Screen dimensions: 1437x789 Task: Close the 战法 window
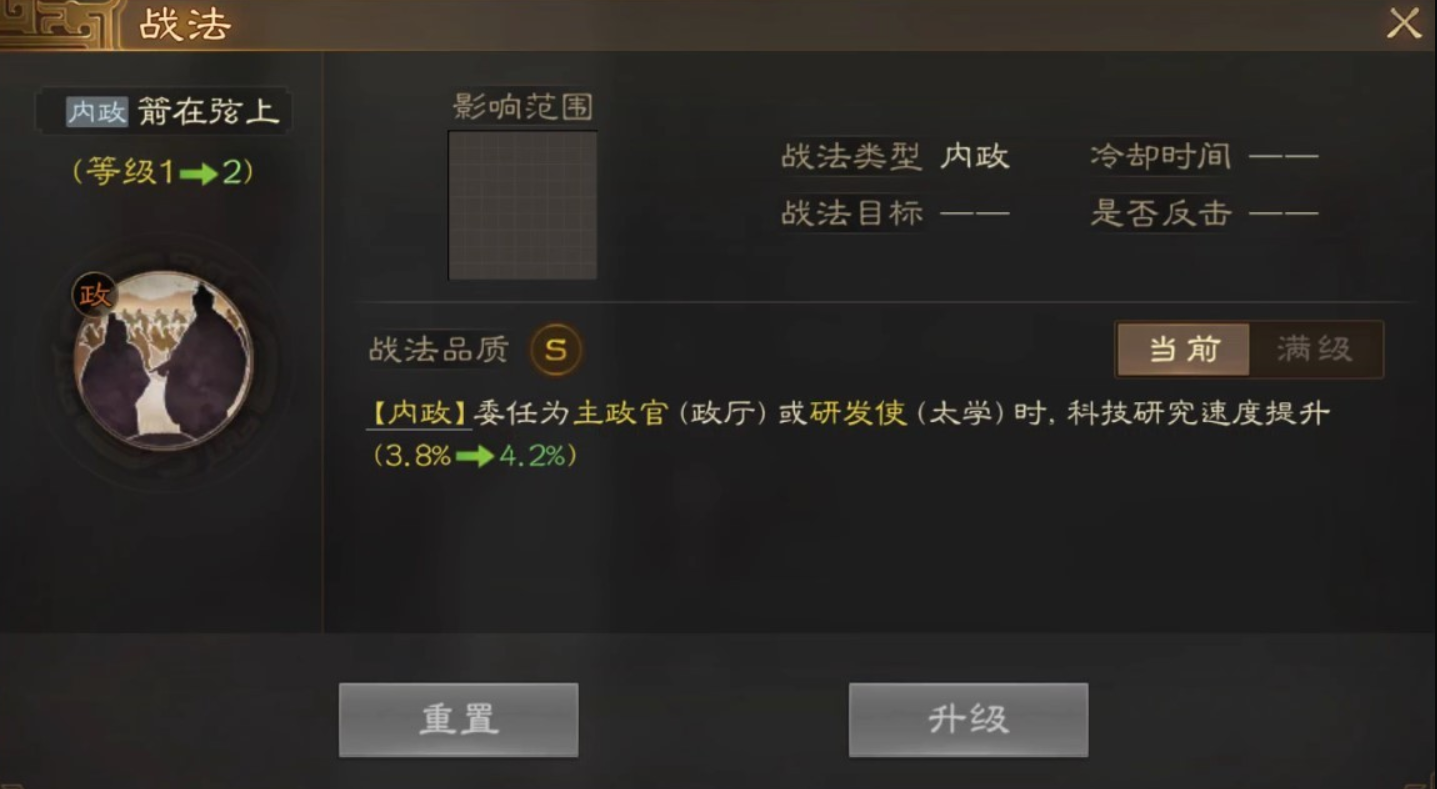(1404, 24)
